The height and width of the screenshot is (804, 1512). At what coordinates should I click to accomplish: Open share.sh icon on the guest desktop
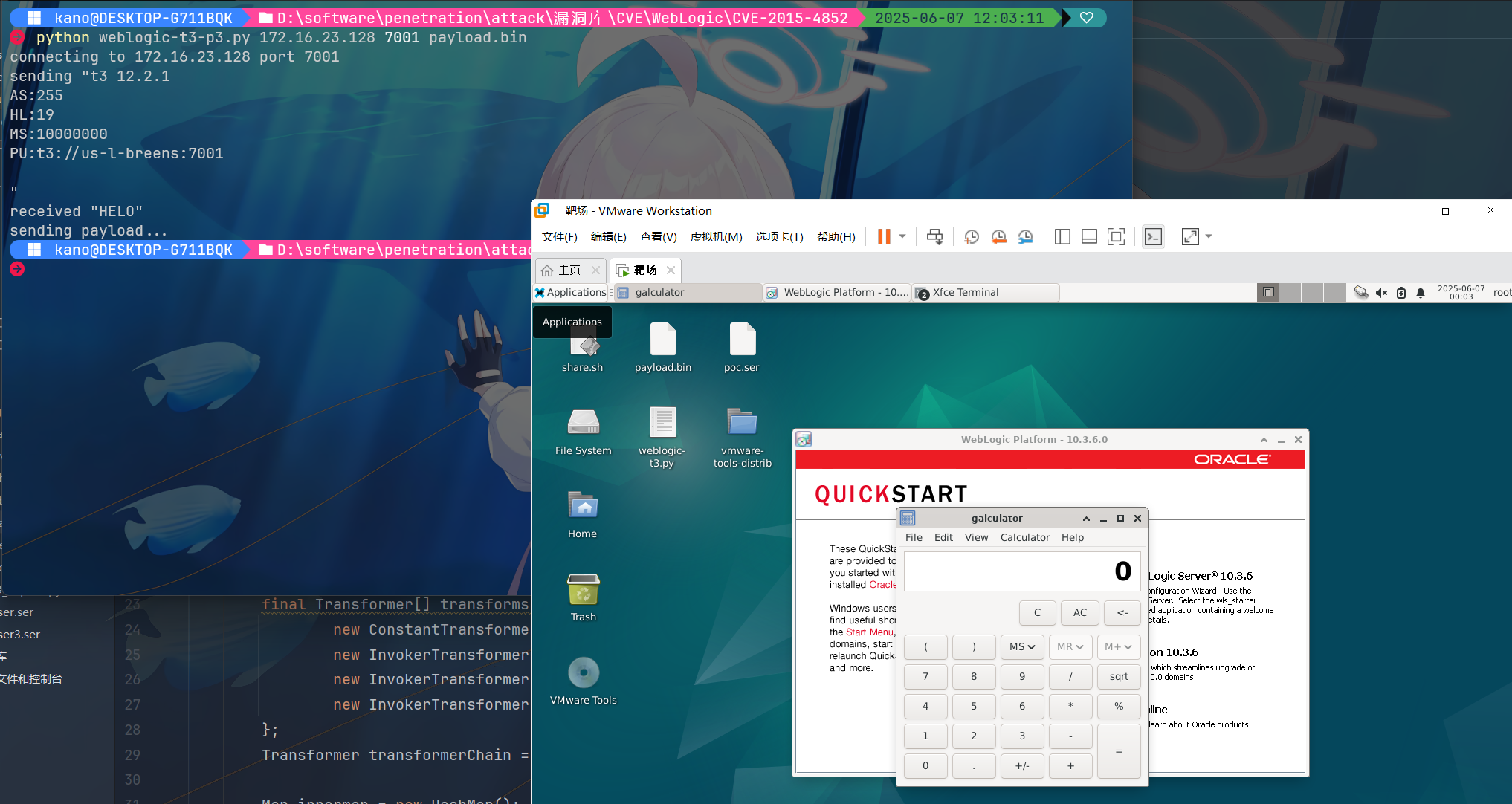pyautogui.click(x=582, y=348)
